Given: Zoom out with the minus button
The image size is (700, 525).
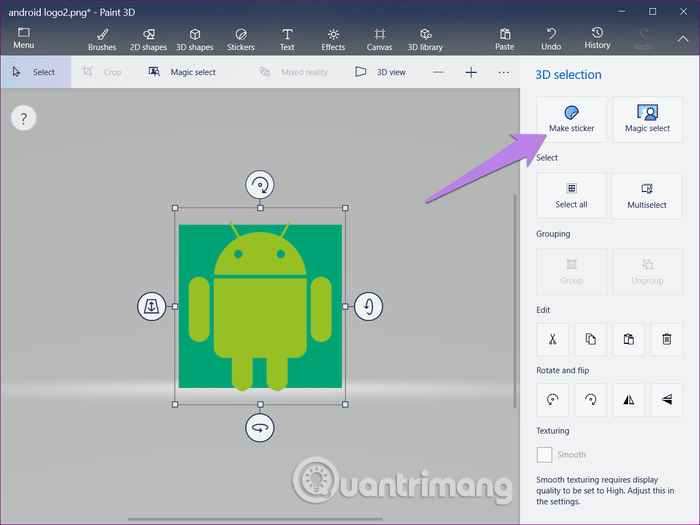Looking at the screenshot, I should tap(438, 72).
